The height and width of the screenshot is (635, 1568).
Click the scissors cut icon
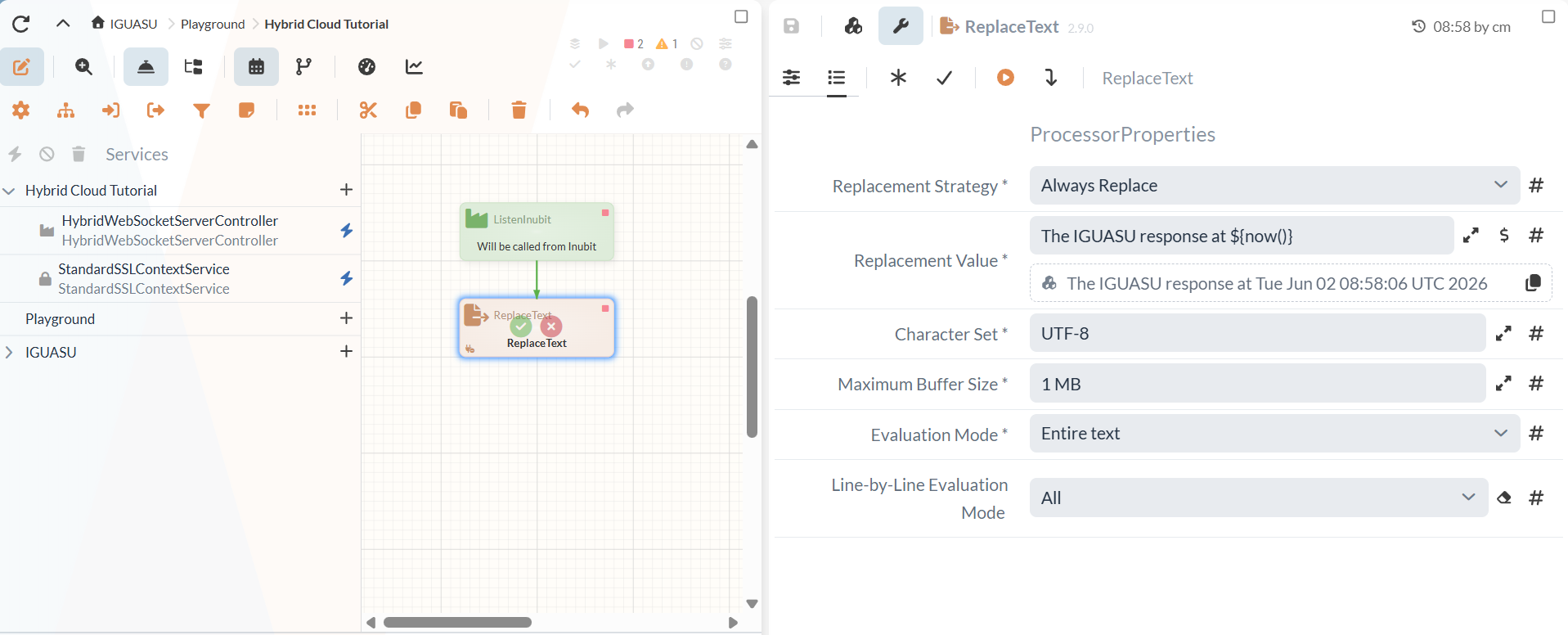pos(368,110)
